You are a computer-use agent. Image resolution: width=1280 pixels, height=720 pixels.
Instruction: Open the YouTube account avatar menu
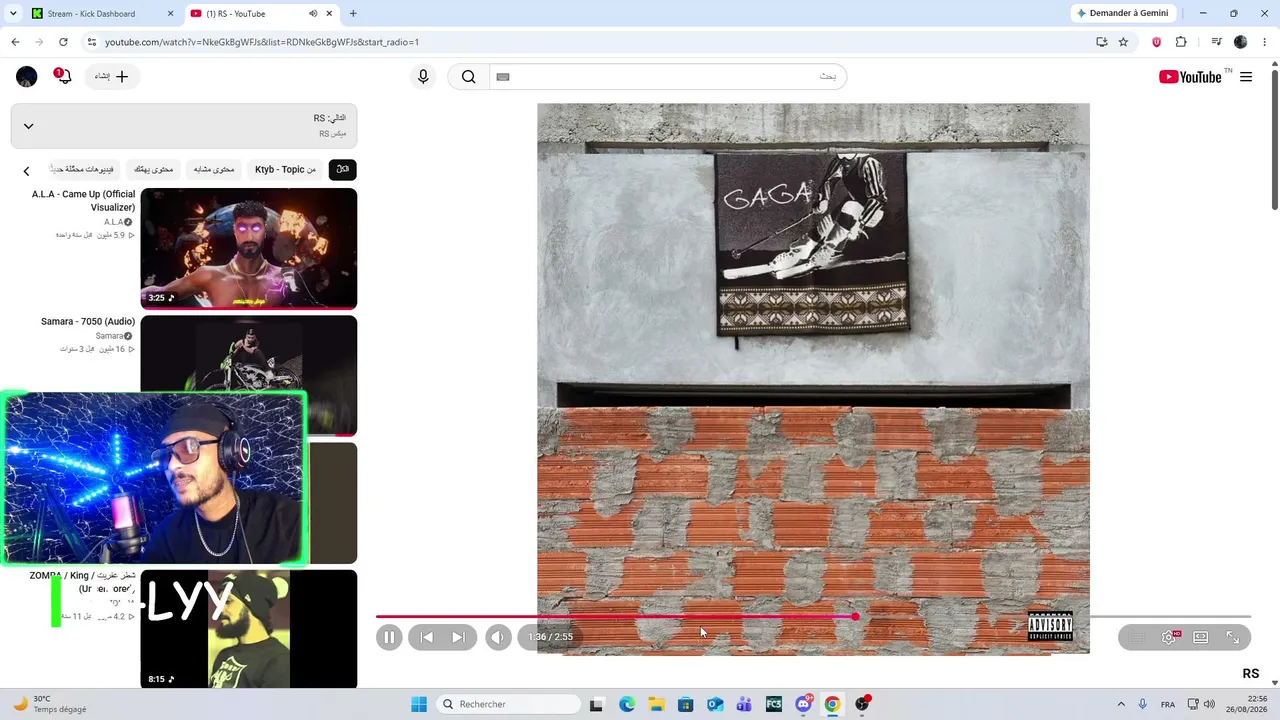[x=27, y=77]
